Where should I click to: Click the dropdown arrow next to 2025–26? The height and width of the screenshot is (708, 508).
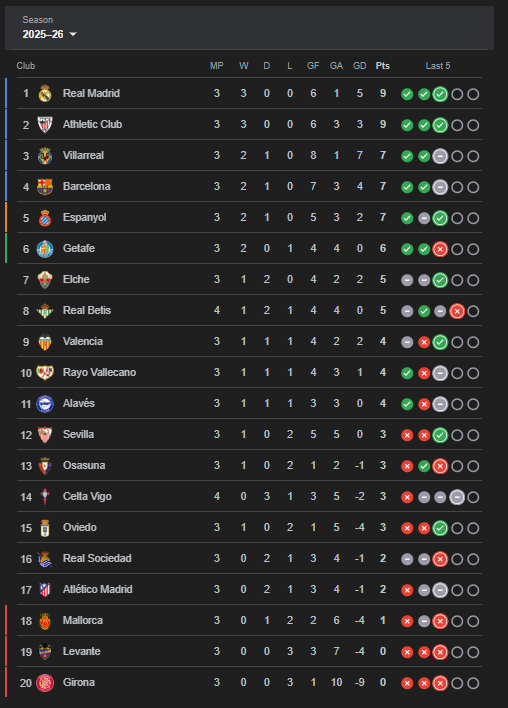pyautogui.click(x=73, y=35)
